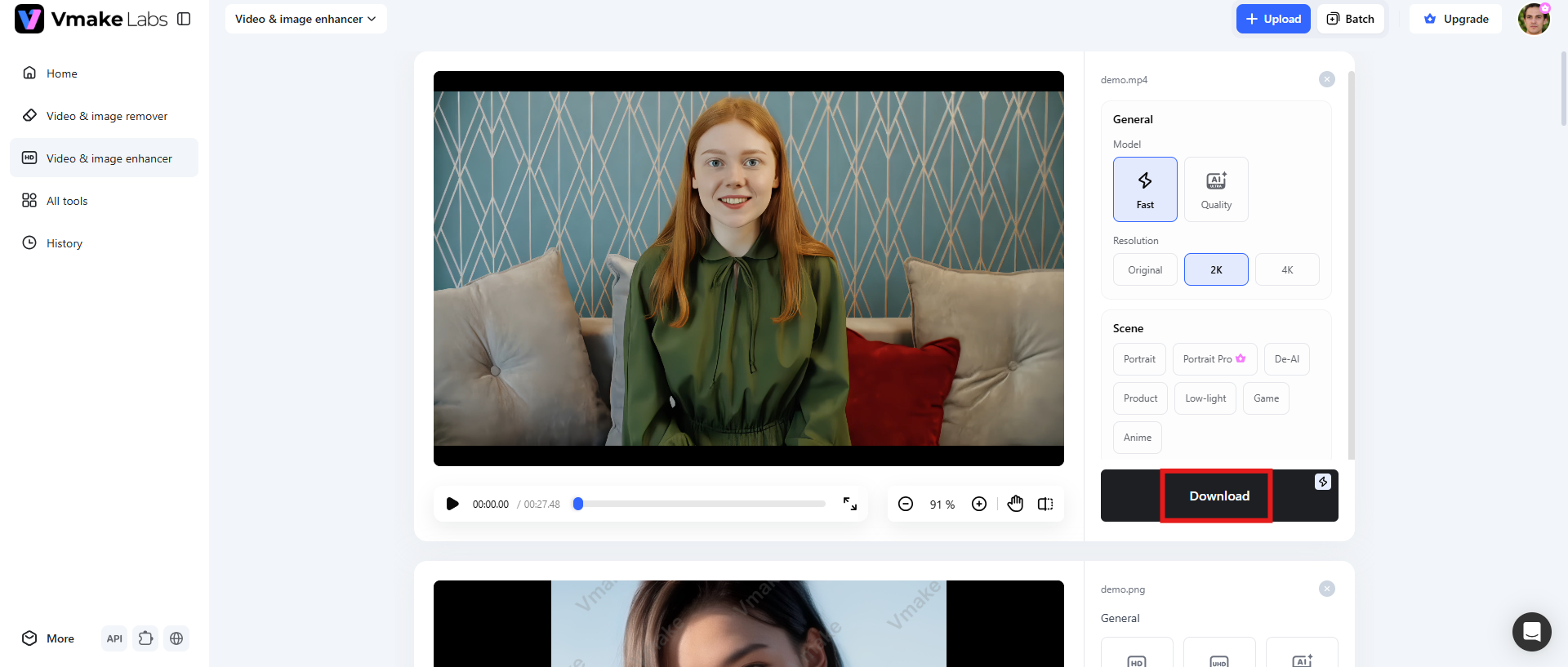Select the Fast model option

coord(1145,189)
